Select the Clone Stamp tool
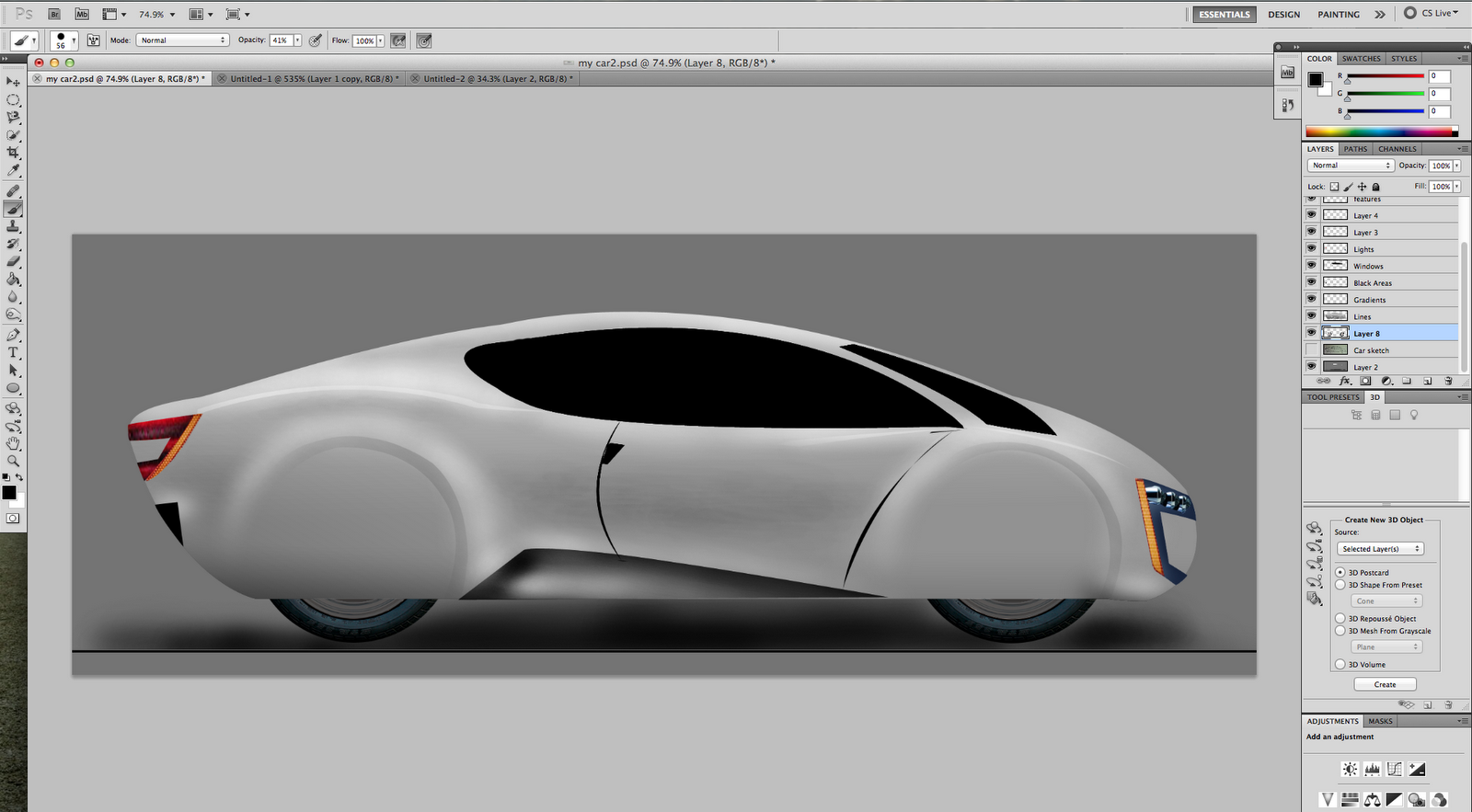This screenshot has height=812, width=1472. click(13, 226)
